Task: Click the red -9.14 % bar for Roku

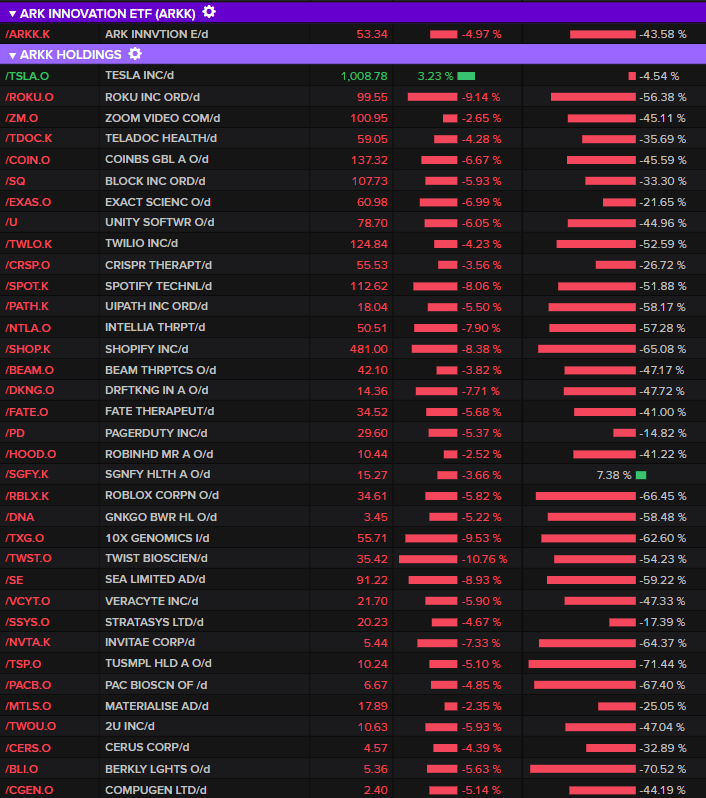Action: (x=432, y=97)
